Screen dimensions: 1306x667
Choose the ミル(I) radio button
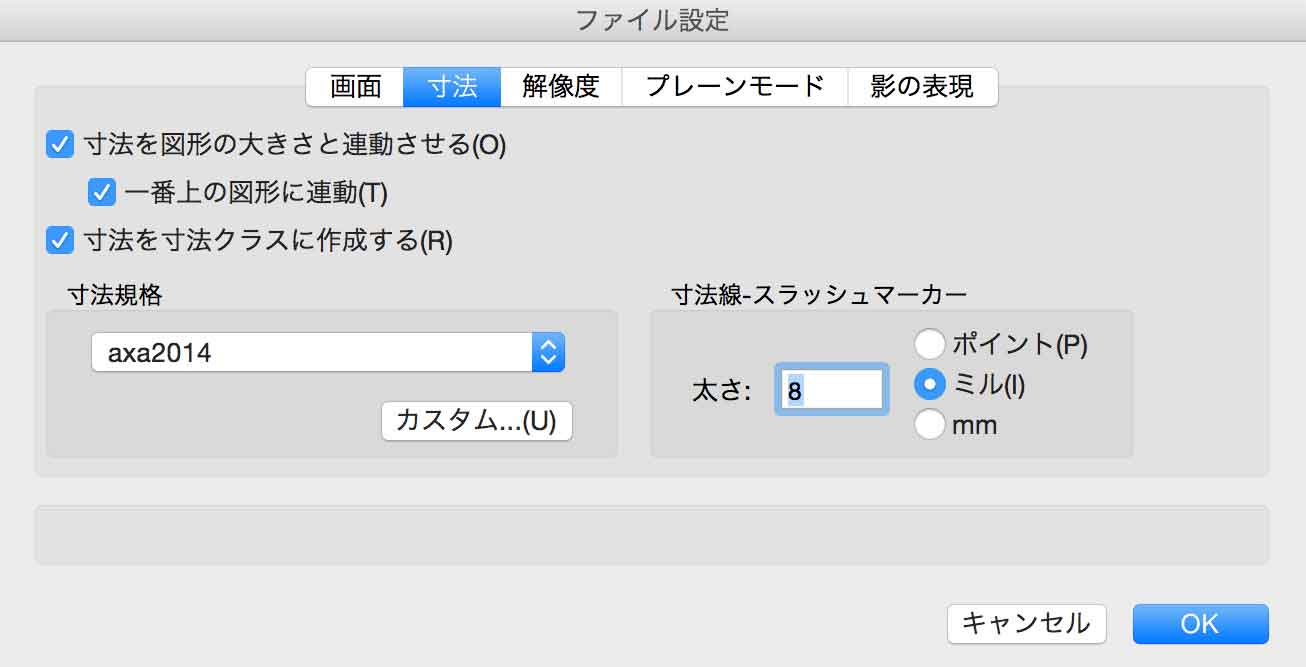(930, 385)
